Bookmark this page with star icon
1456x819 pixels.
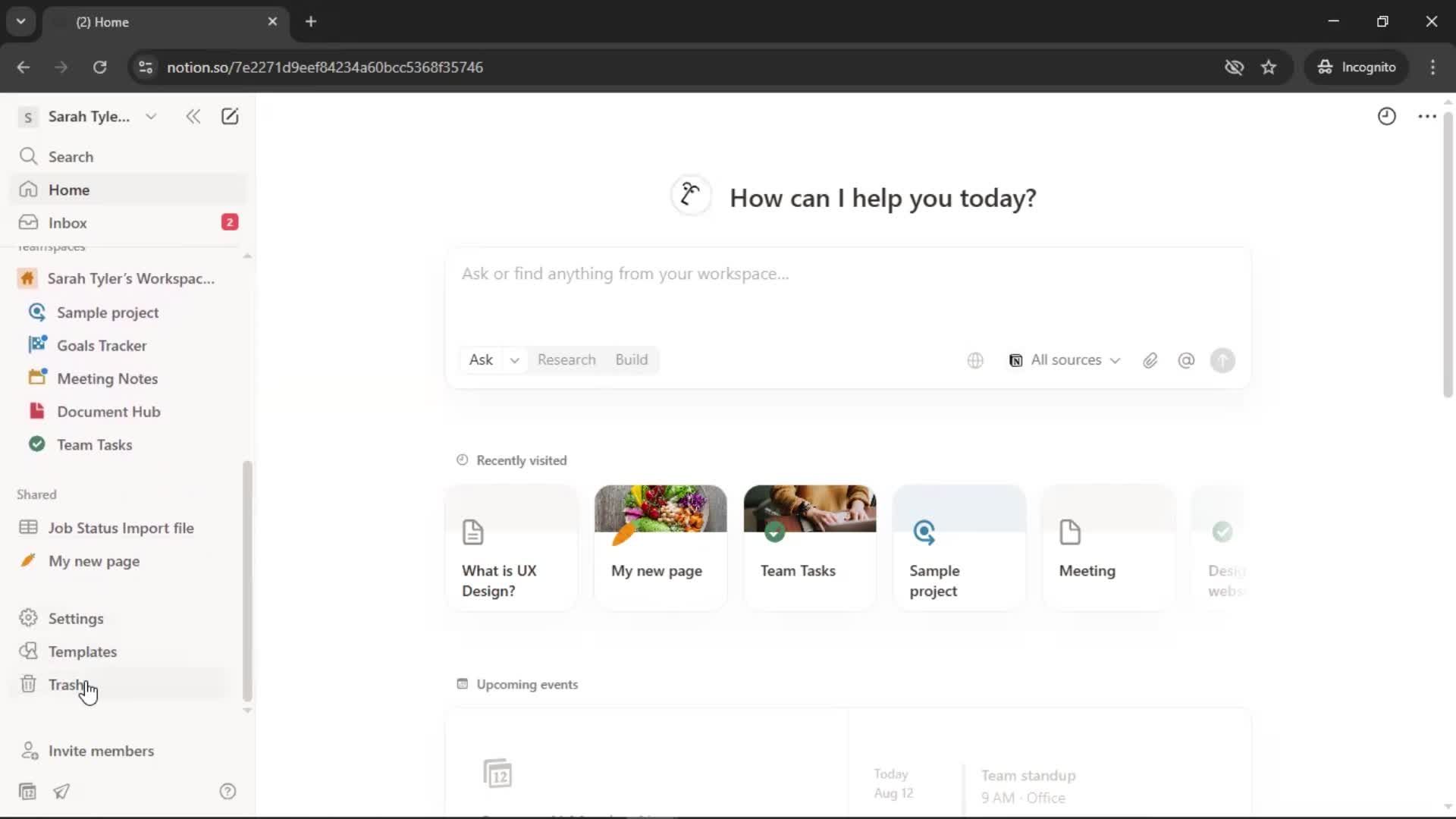click(x=1269, y=67)
